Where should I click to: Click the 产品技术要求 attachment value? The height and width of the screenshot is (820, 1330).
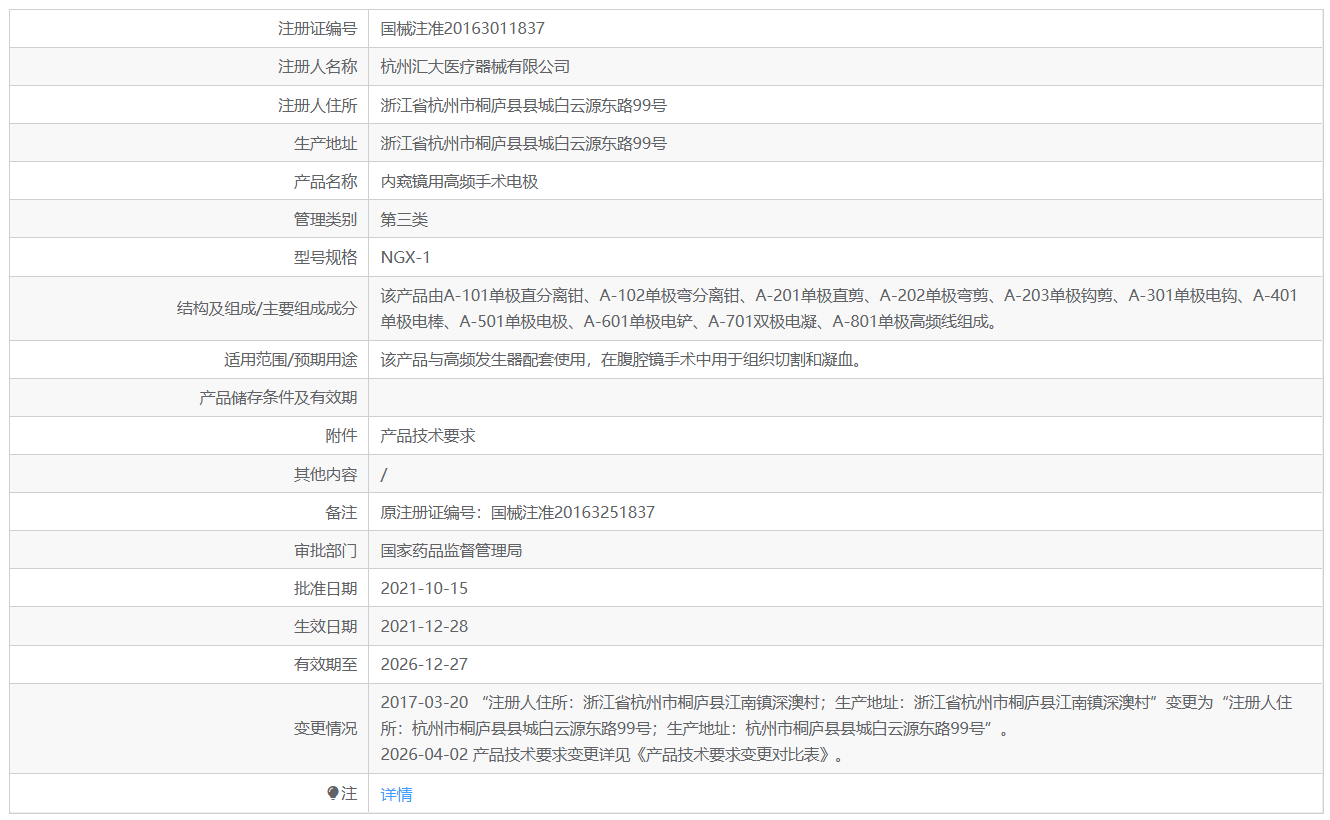[428, 435]
